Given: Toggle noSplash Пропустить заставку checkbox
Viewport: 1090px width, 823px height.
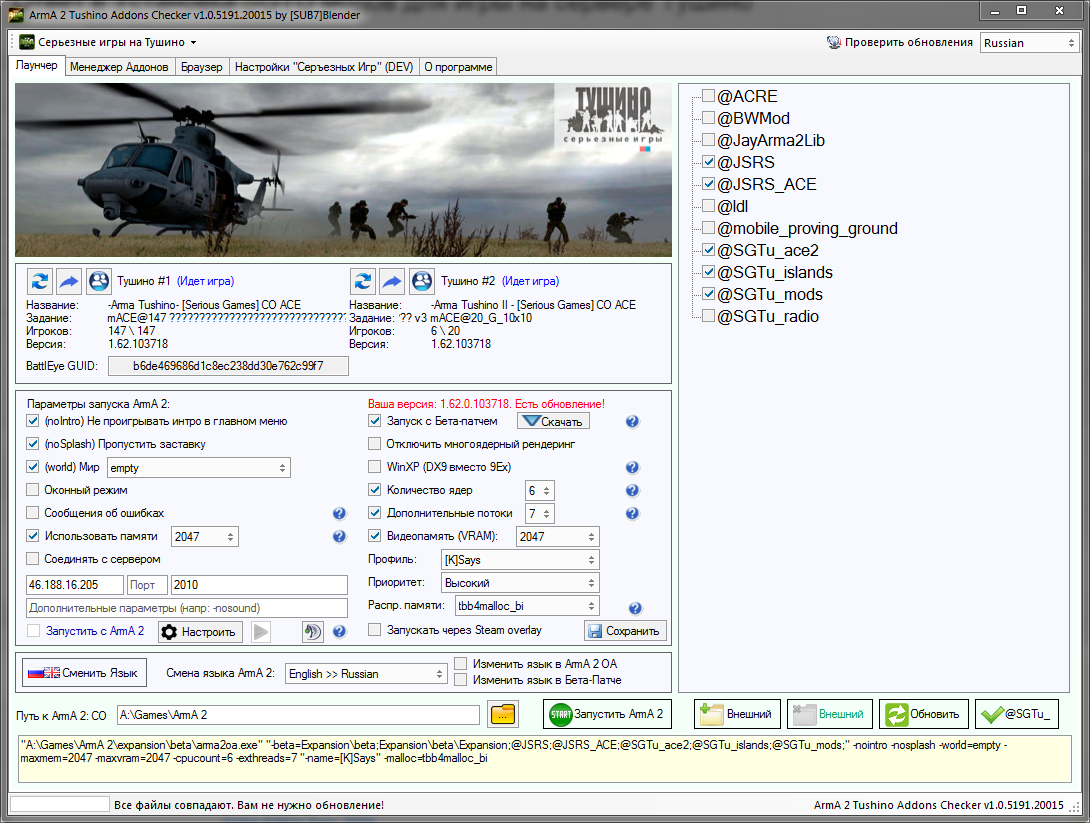Looking at the screenshot, I should (x=33, y=443).
